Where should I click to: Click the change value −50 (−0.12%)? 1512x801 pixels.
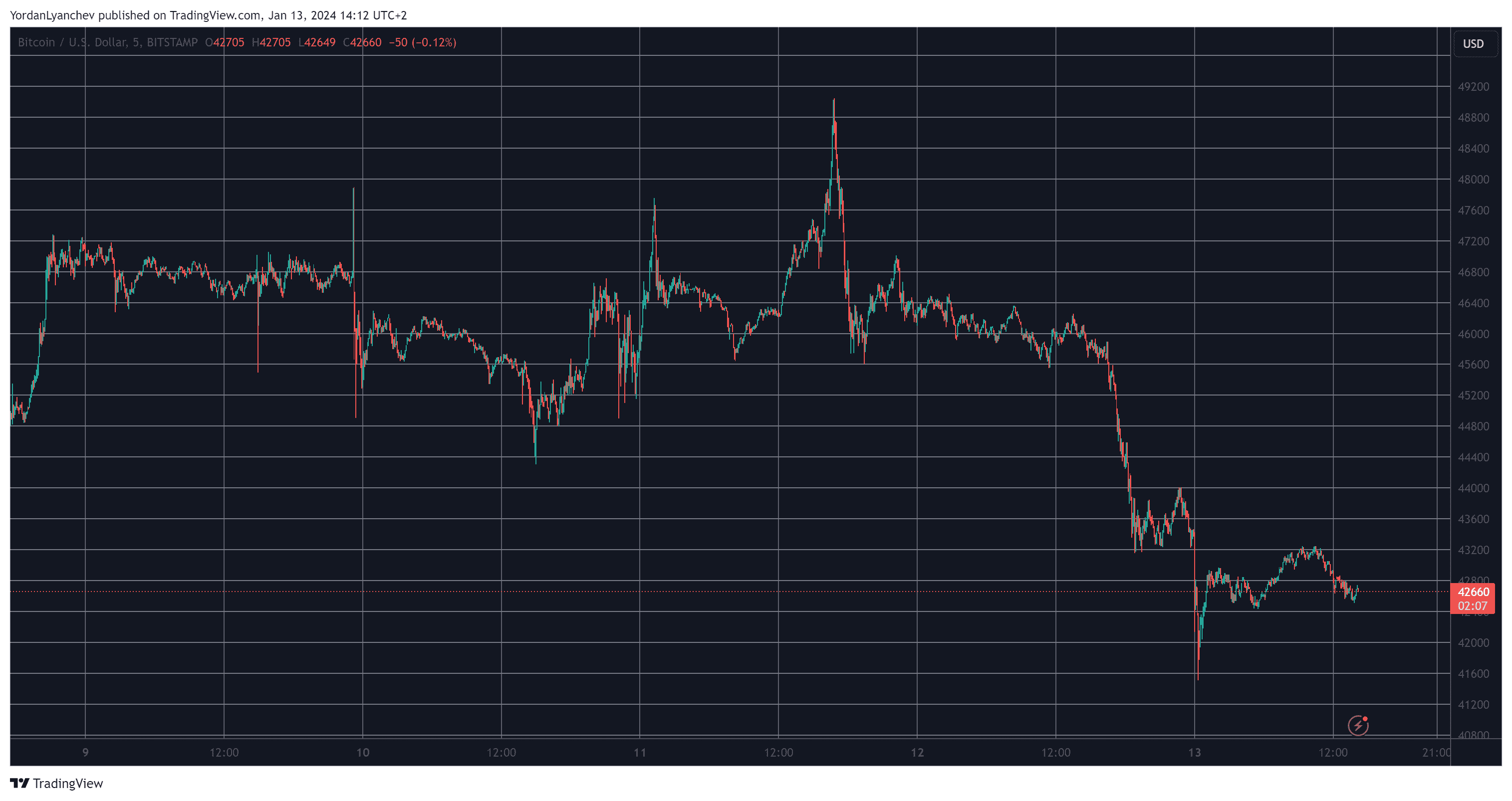click(x=423, y=42)
